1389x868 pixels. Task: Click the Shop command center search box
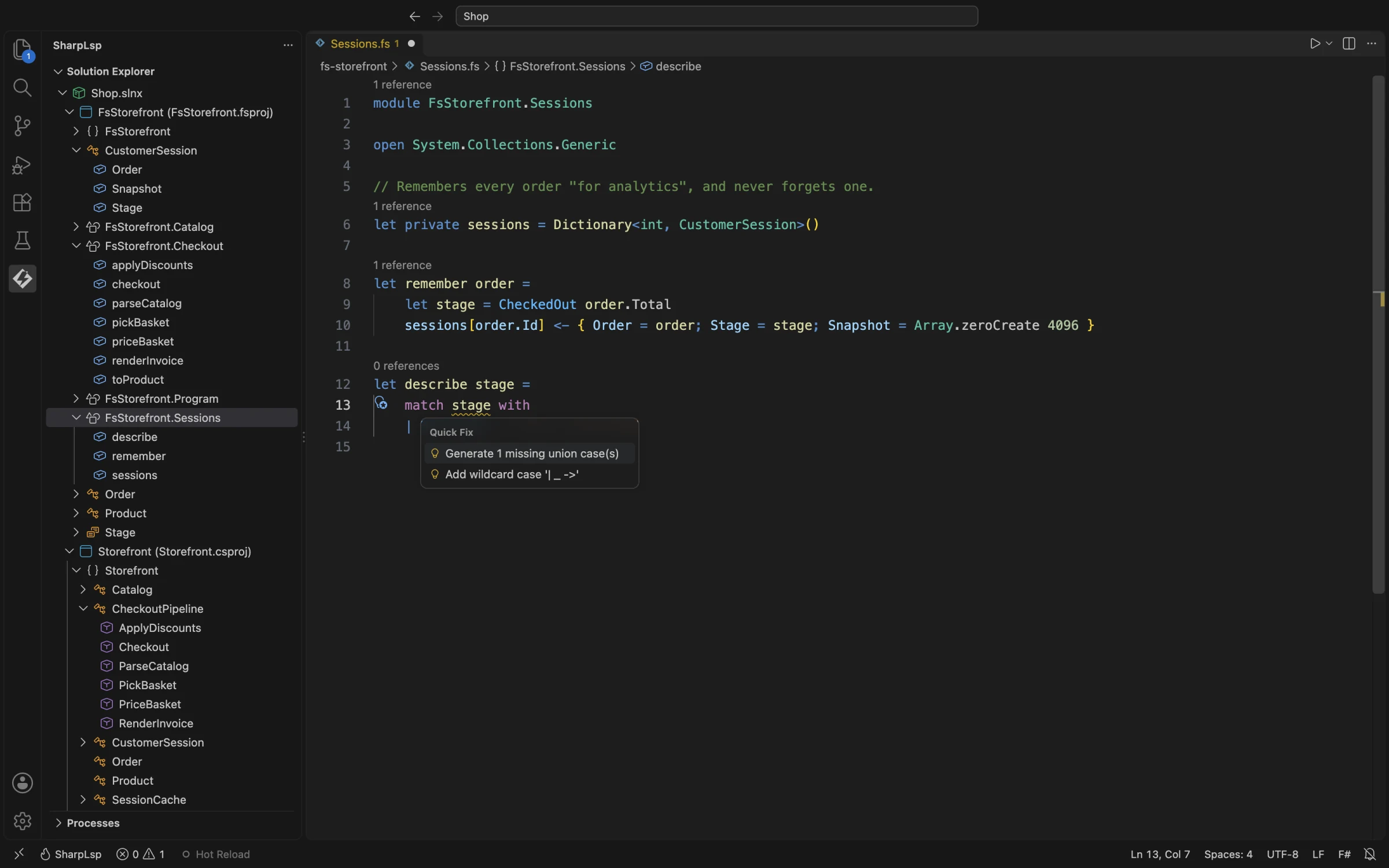(x=716, y=16)
